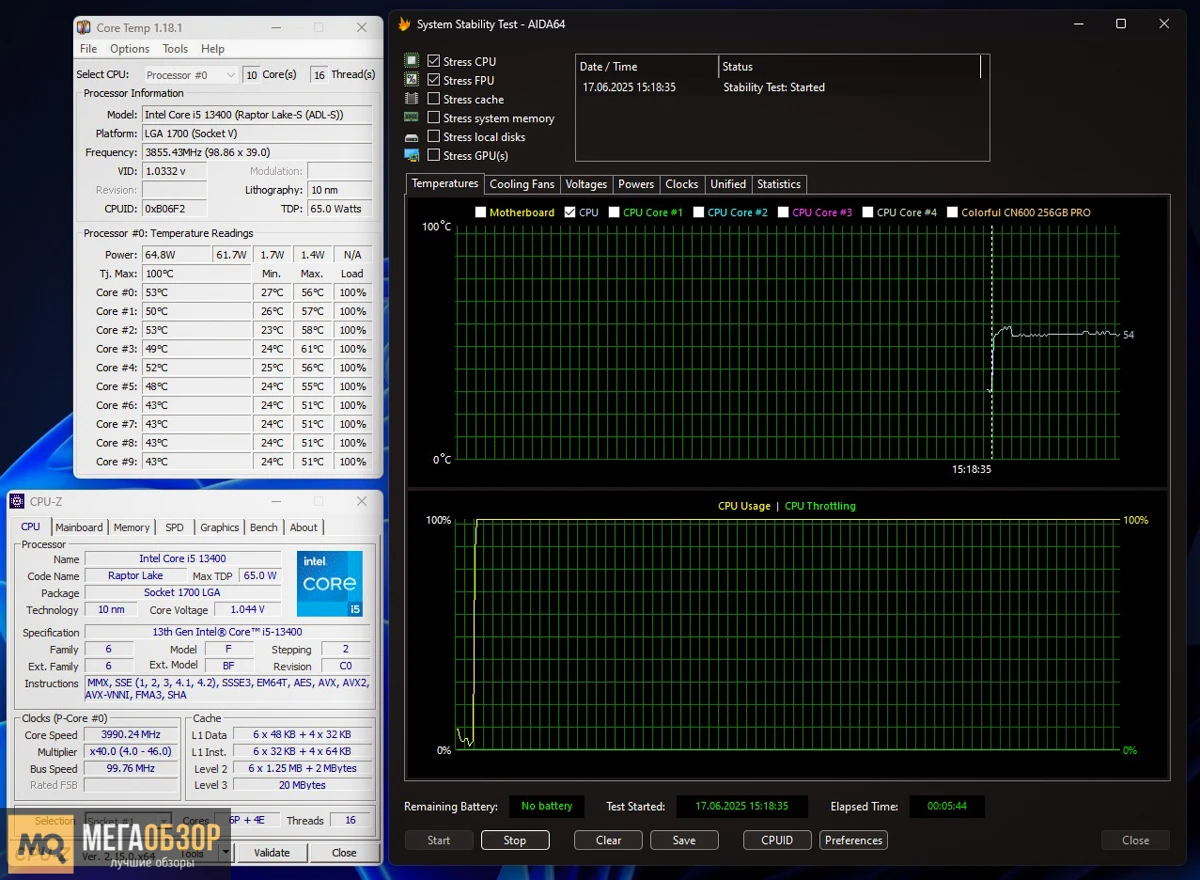Screen dimensions: 1200x880
Task: Click the Core Temp title bar icon
Action: point(85,28)
